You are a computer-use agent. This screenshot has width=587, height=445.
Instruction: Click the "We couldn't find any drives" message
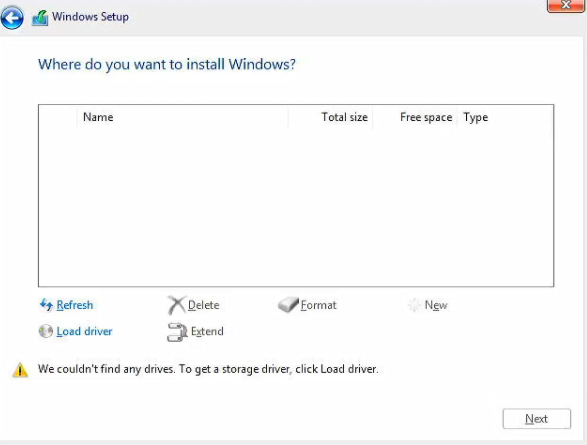(x=208, y=369)
